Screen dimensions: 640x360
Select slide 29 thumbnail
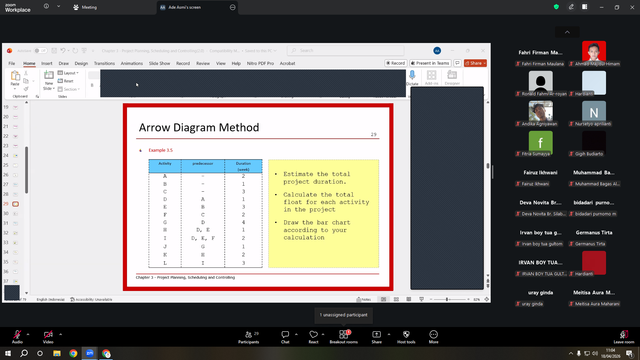16,204
